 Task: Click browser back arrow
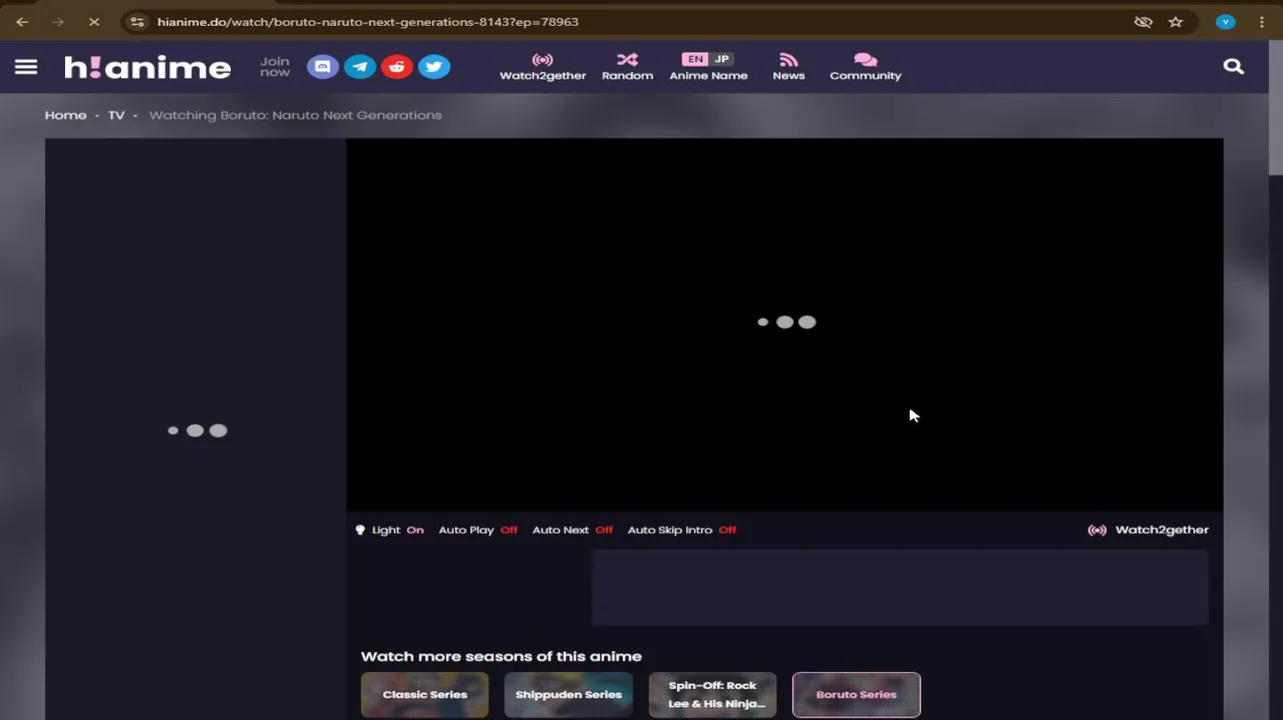click(x=22, y=21)
